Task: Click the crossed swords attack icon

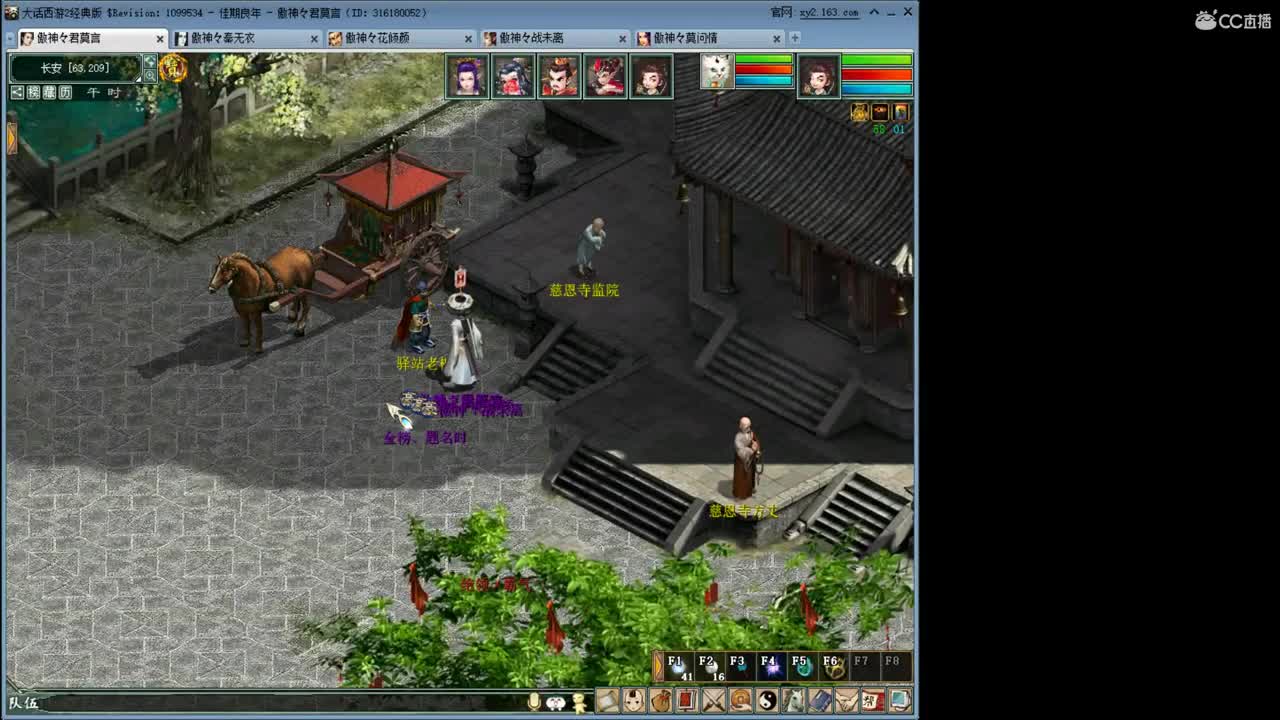Action: [x=713, y=701]
